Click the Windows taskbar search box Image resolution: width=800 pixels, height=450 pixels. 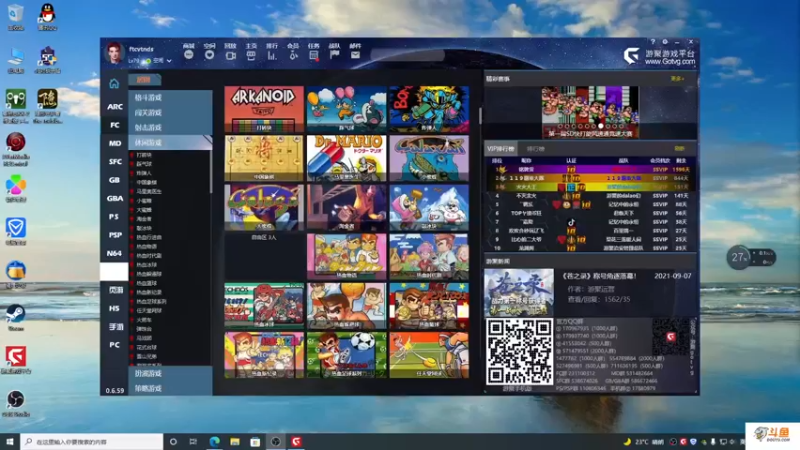pyautogui.click(x=92, y=441)
